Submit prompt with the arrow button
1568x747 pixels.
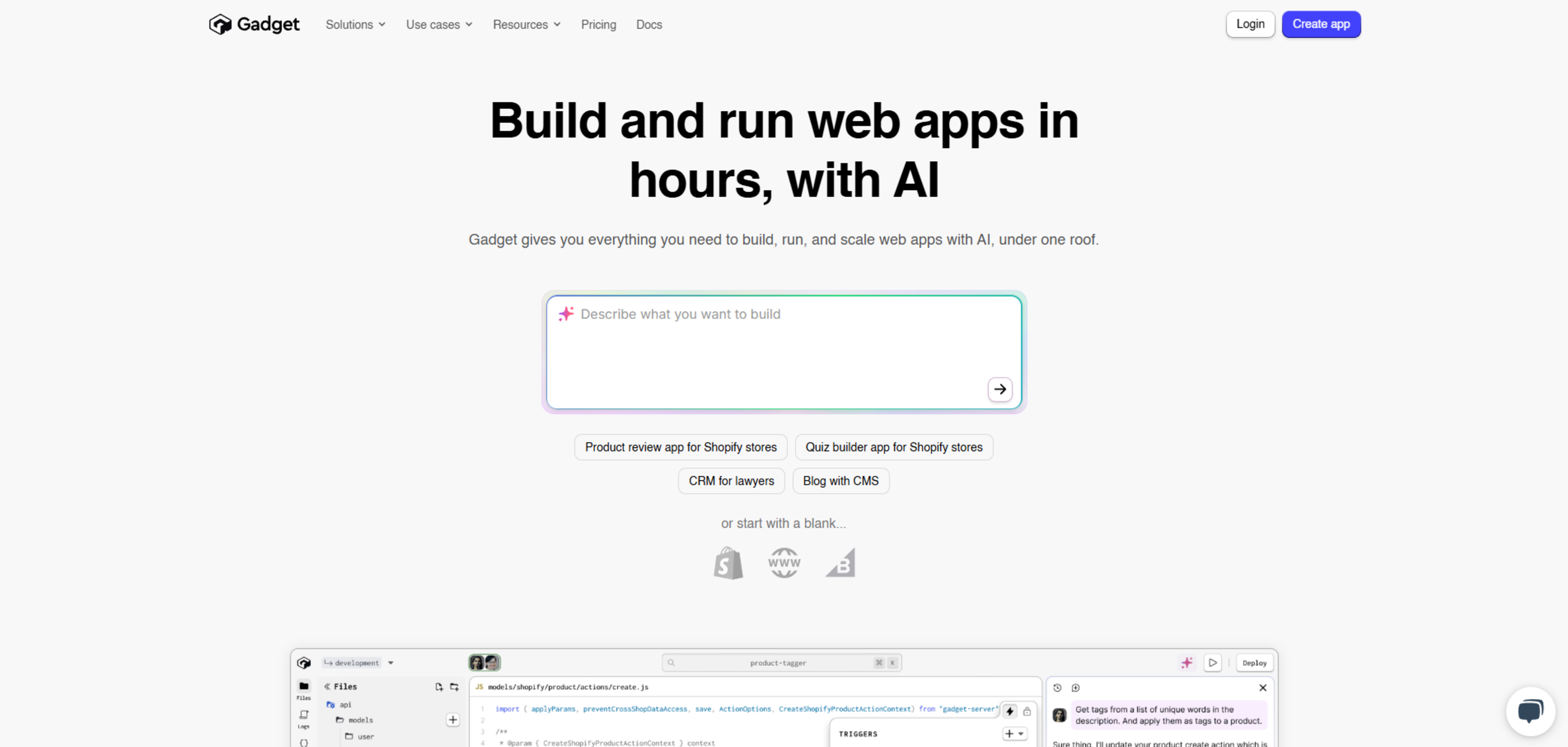click(1000, 389)
